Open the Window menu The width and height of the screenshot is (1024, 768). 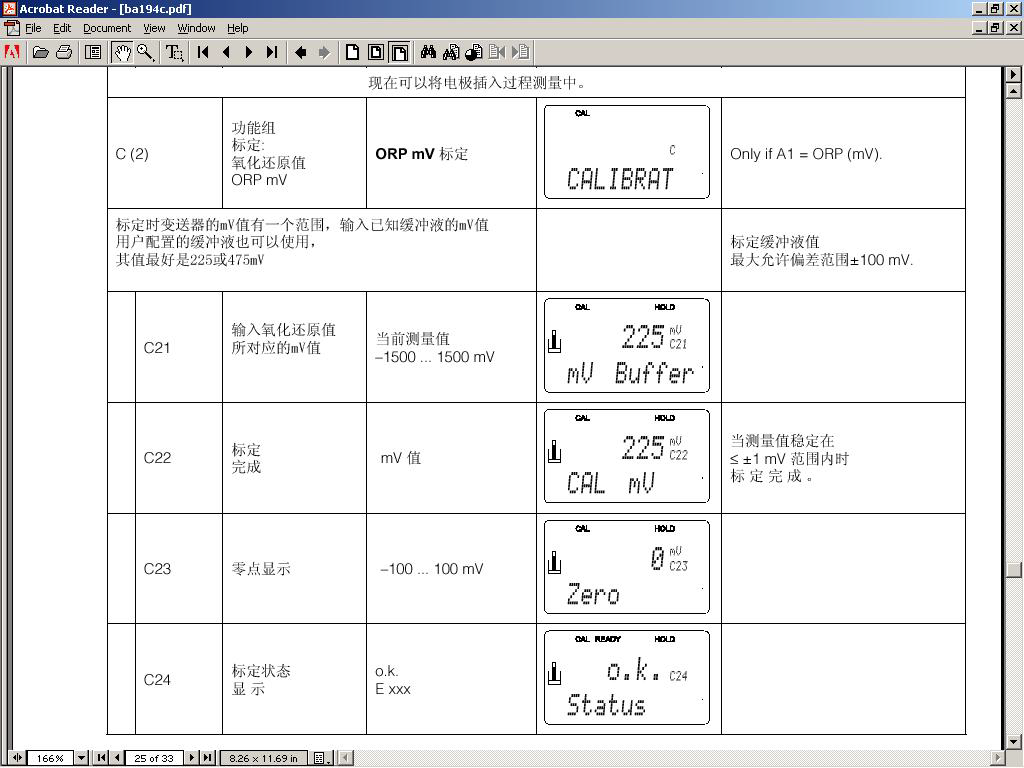[196, 28]
